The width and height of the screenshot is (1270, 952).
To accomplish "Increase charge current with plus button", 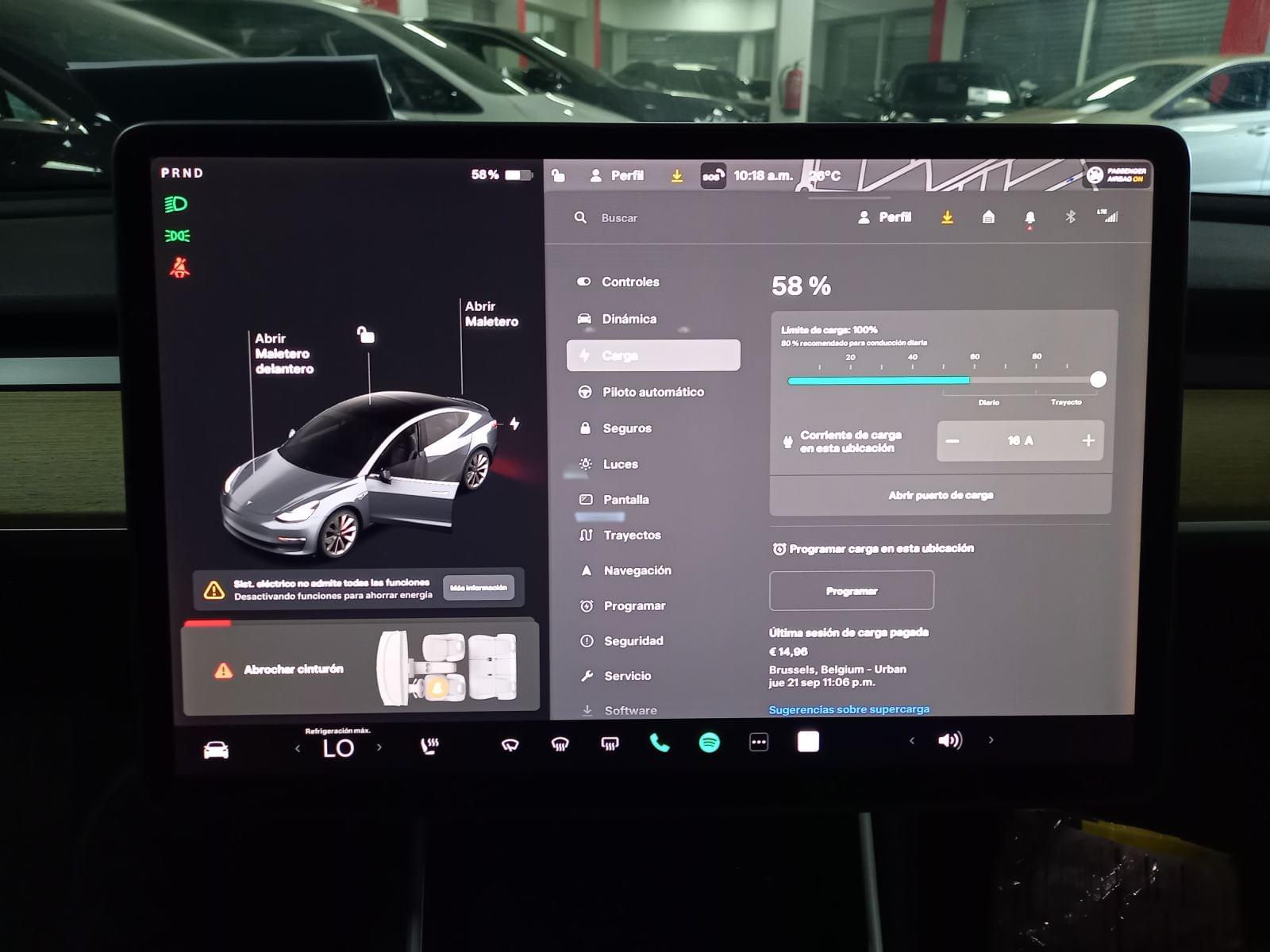I will 1088,440.
